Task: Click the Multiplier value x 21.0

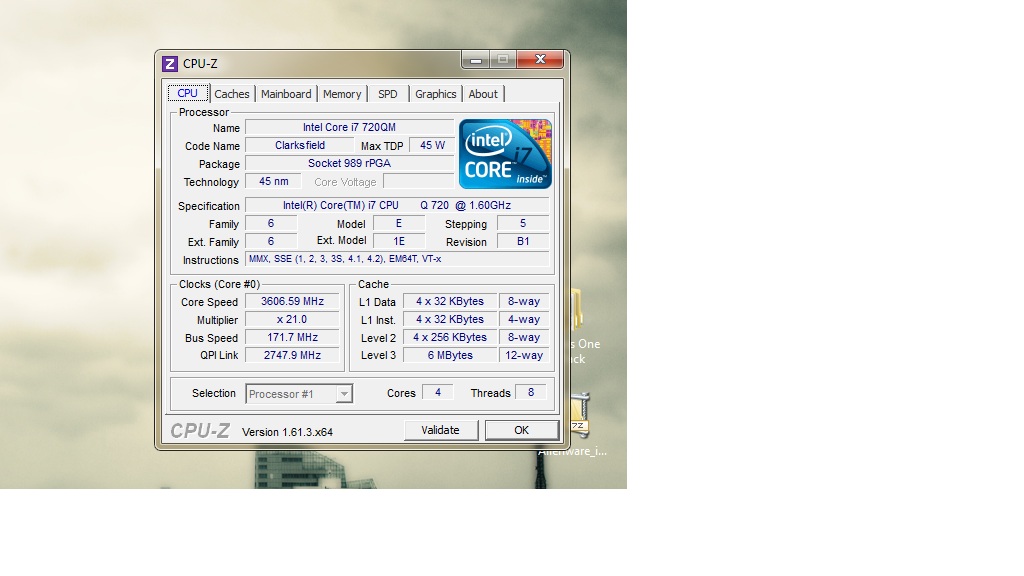Action: pyautogui.click(x=292, y=319)
